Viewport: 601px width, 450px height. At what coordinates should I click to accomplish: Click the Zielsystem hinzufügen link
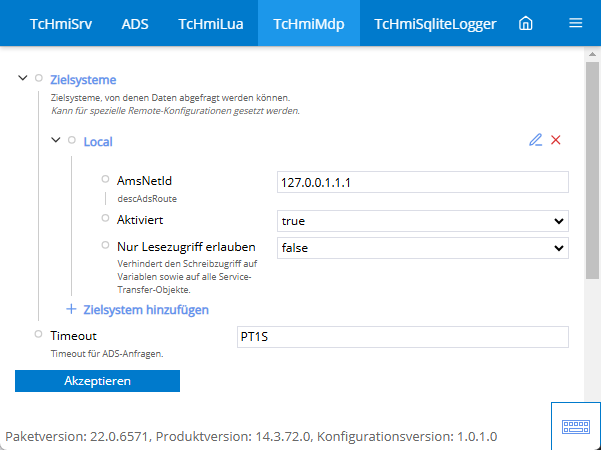click(x=146, y=310)
